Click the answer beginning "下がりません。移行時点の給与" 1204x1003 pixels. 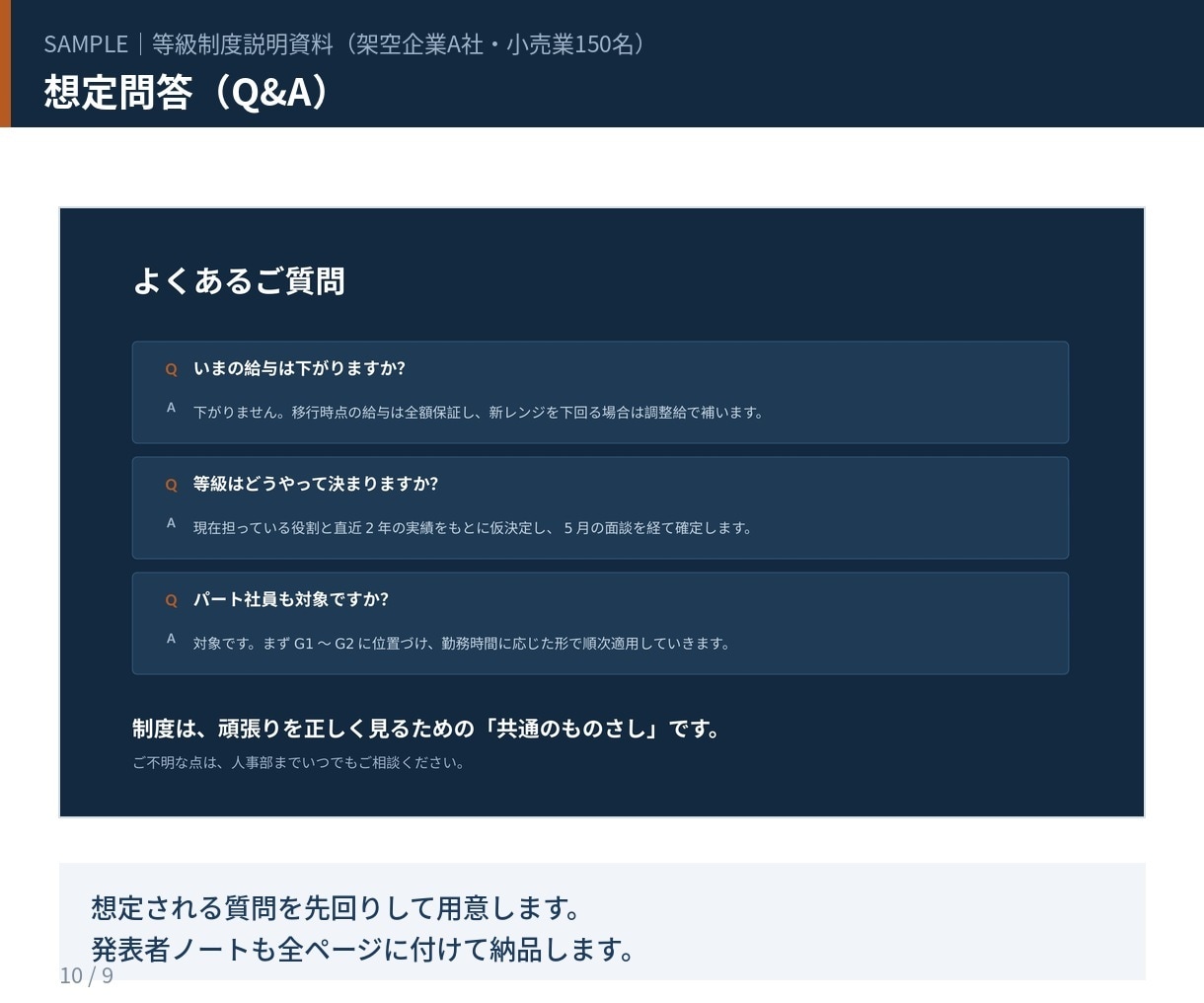(x=479, y=413)
